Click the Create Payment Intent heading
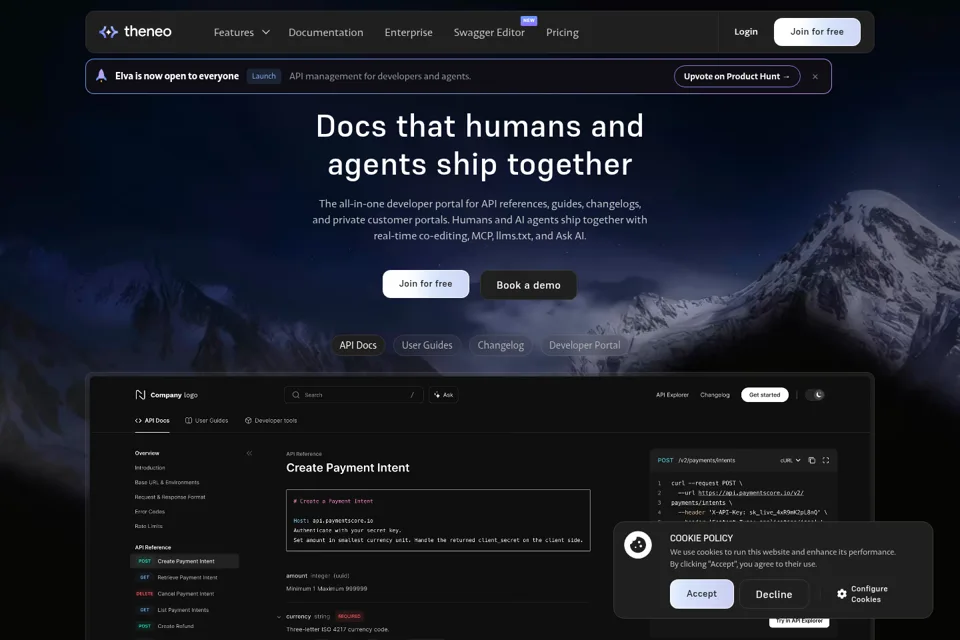Viewport: 960px width, 640px height. tap(348, 468)
